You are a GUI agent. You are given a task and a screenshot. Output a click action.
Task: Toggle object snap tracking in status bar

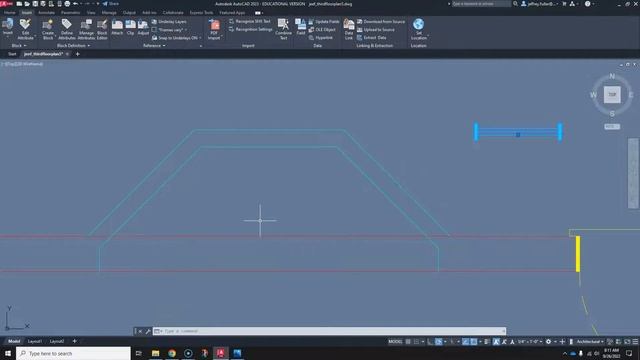tap(465, 342)
